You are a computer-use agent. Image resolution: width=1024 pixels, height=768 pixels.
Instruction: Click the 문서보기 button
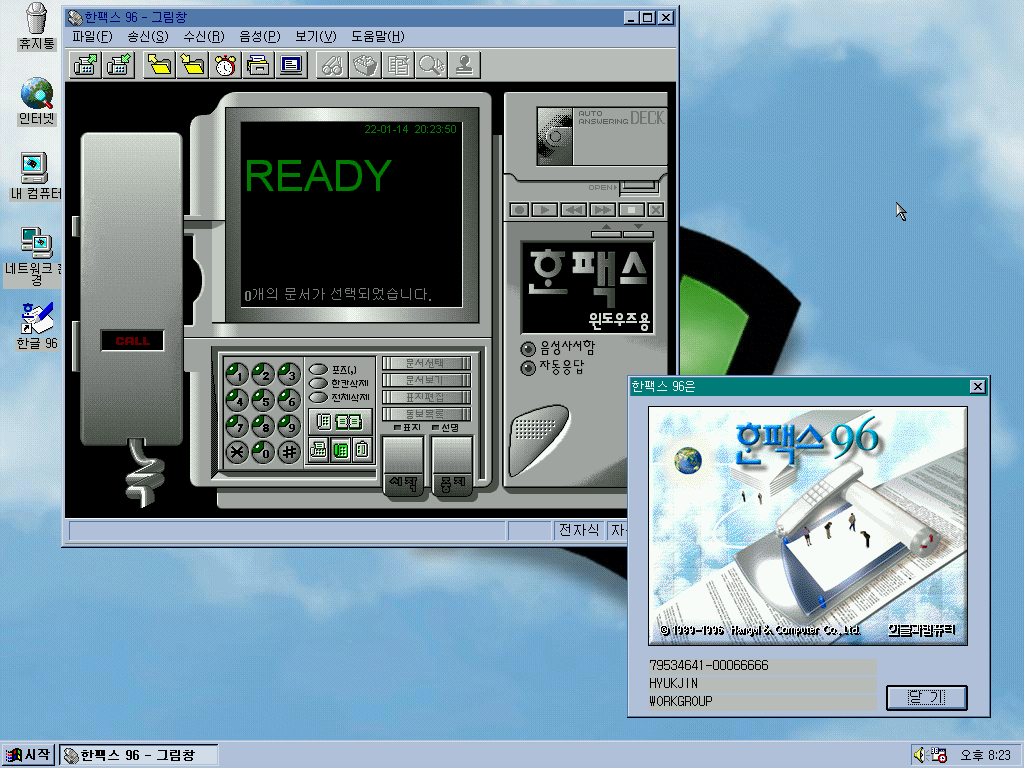pos(426,380)
